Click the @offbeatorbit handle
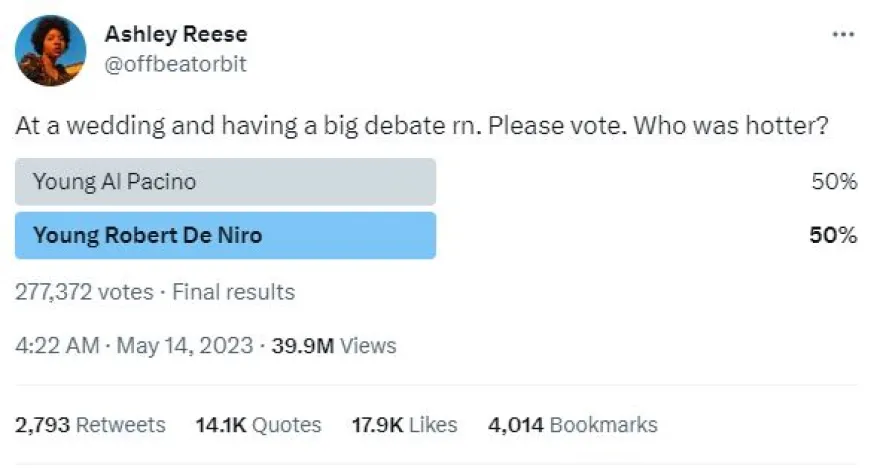The width and height of the screenshot is (880, 468). click(175, 64)
